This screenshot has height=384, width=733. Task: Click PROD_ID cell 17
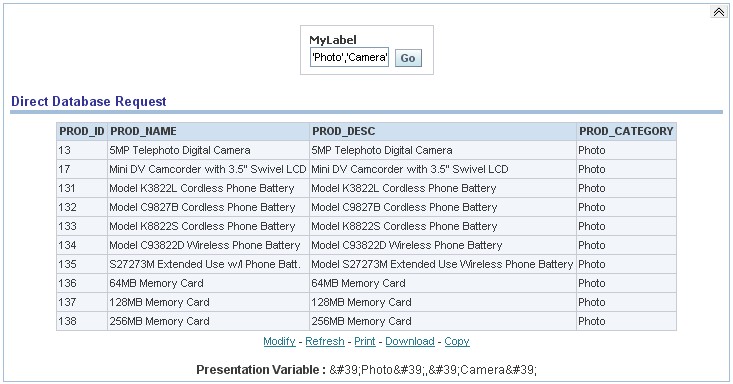click(x=82, y=169)
